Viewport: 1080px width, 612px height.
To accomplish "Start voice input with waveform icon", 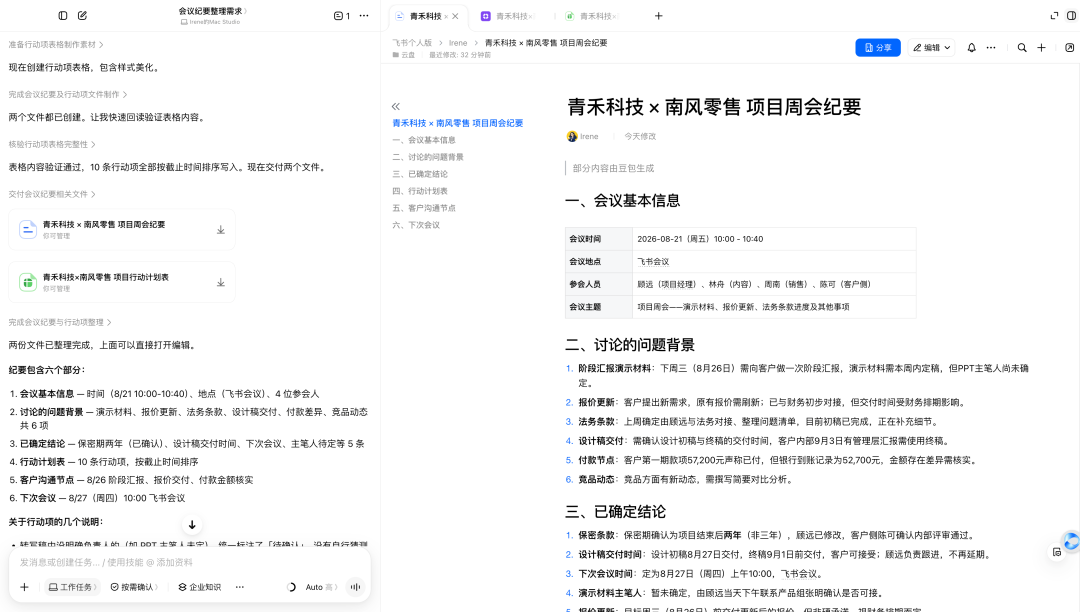I will pyautogui.click(x=355, y=587).
